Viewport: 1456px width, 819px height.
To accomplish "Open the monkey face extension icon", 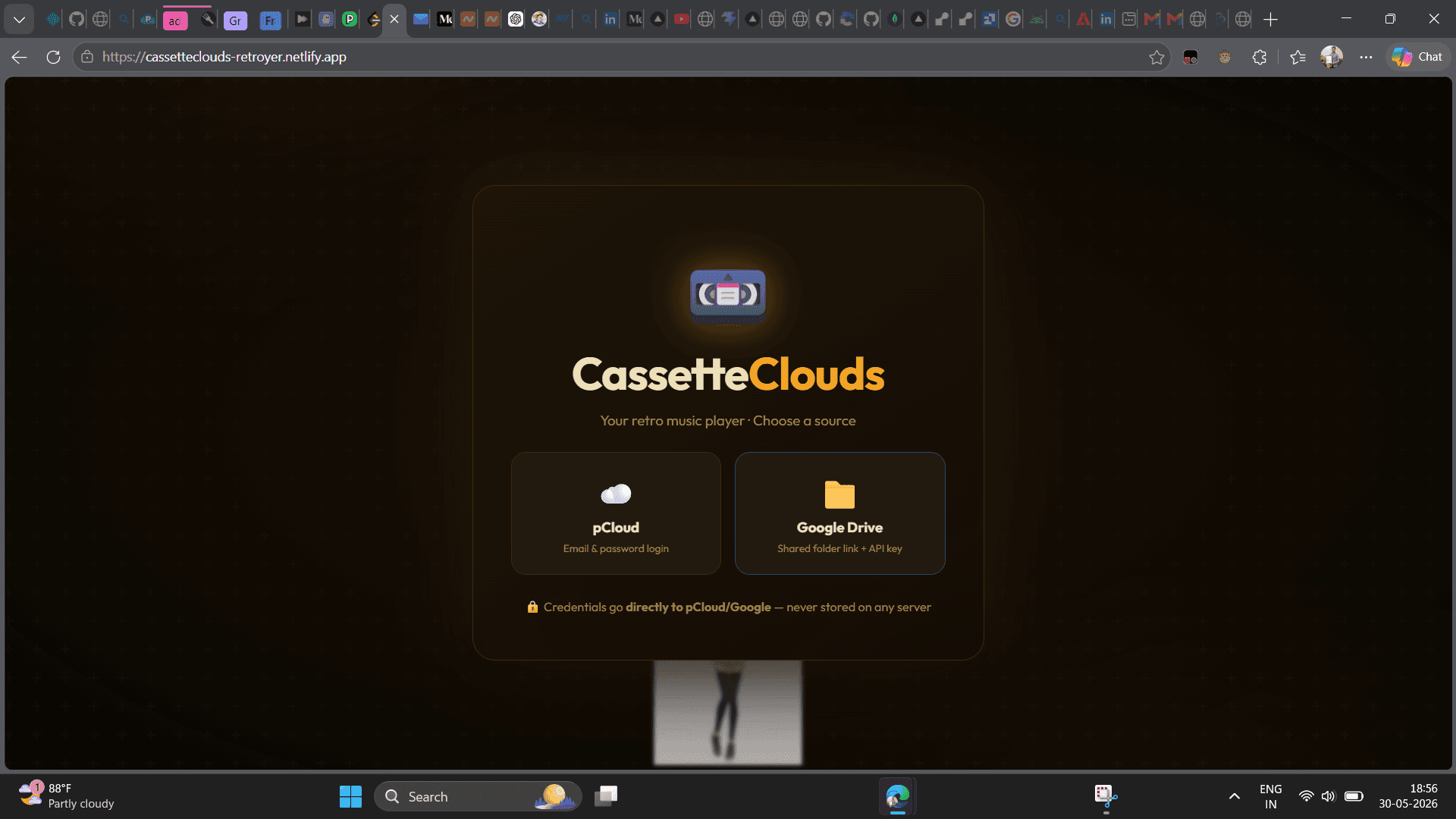I will [x=1225, y=57].
